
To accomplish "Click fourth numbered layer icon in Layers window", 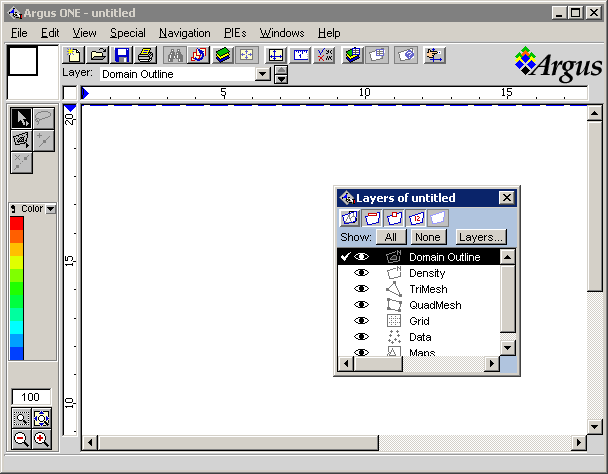I will tap(416, 218).
